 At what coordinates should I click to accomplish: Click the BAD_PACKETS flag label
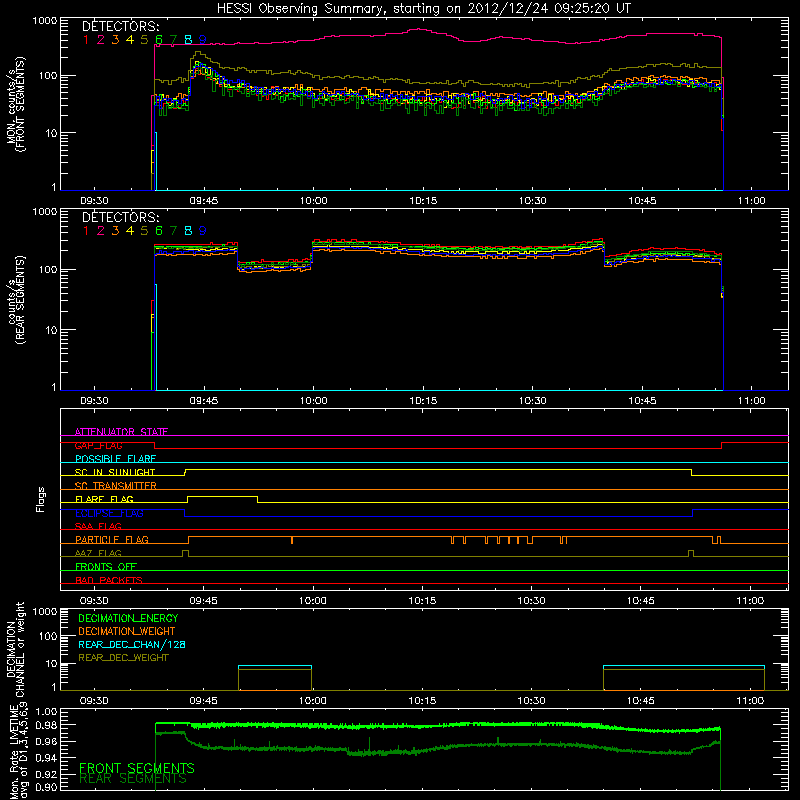coord(109,580)
